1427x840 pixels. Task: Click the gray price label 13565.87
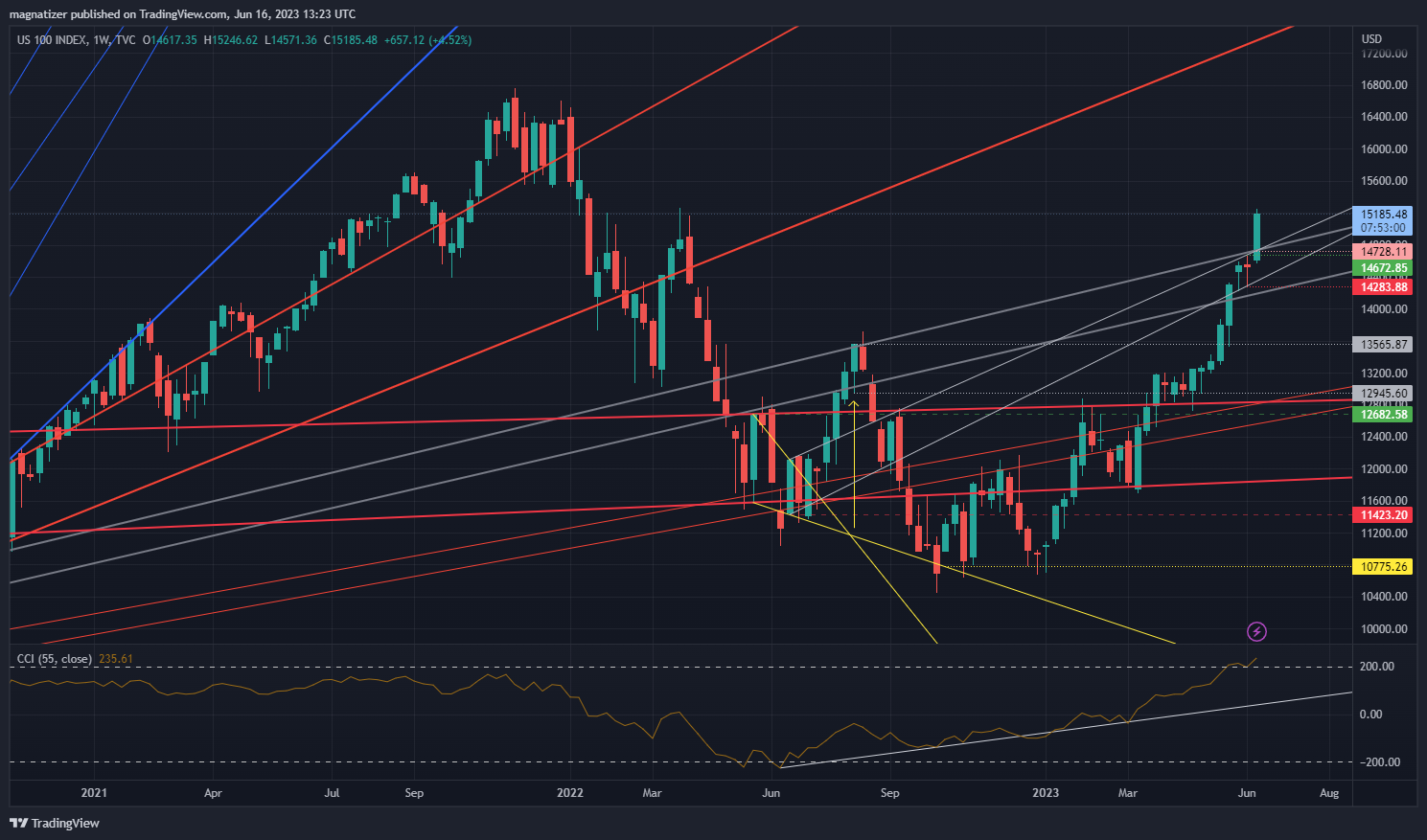1384,345
